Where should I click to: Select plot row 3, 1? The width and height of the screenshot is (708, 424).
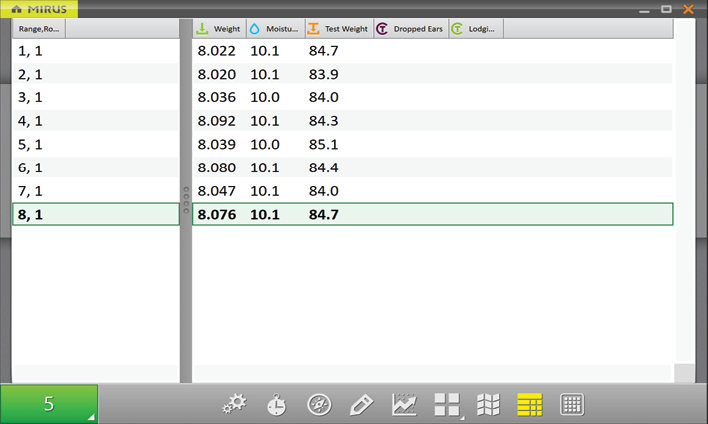95,97
